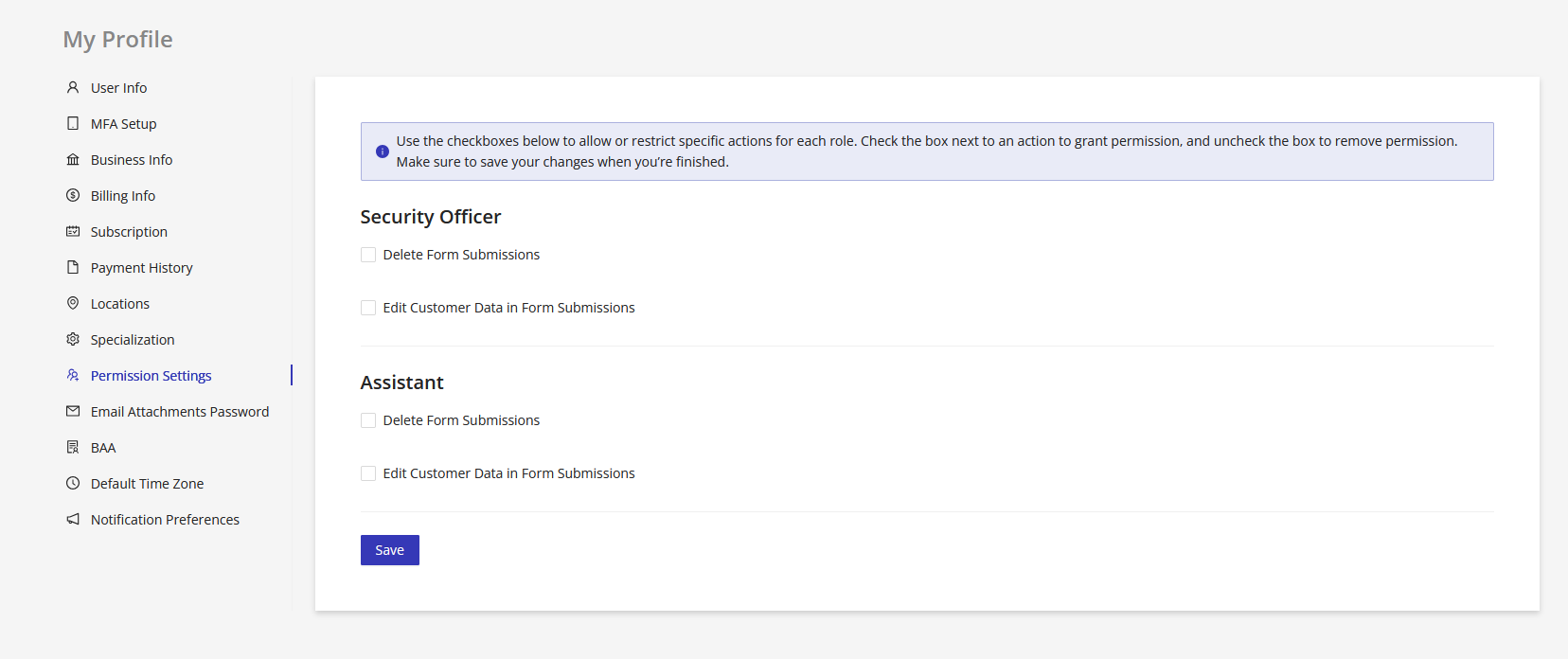
Task: Check Edit Customer Data for Assistant
Action: tap(368, 473)
